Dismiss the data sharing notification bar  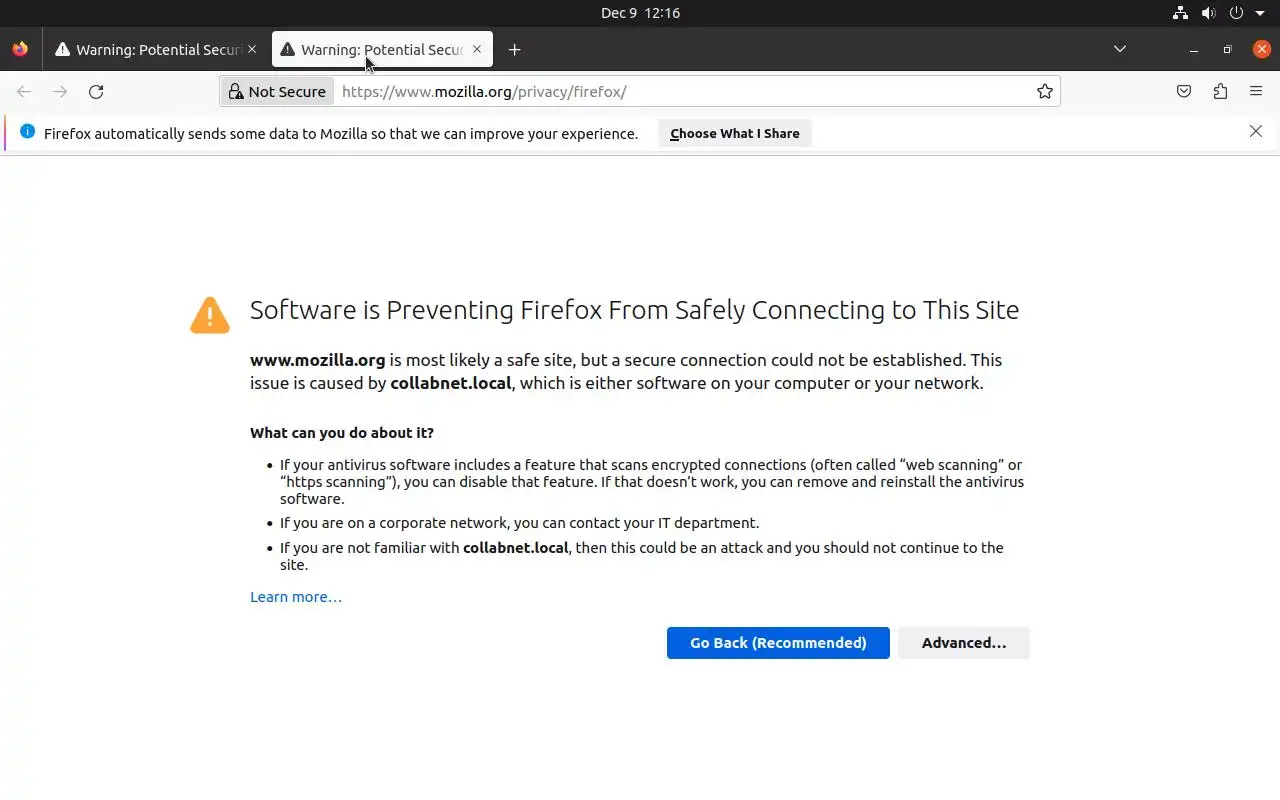coord(1256,131)
